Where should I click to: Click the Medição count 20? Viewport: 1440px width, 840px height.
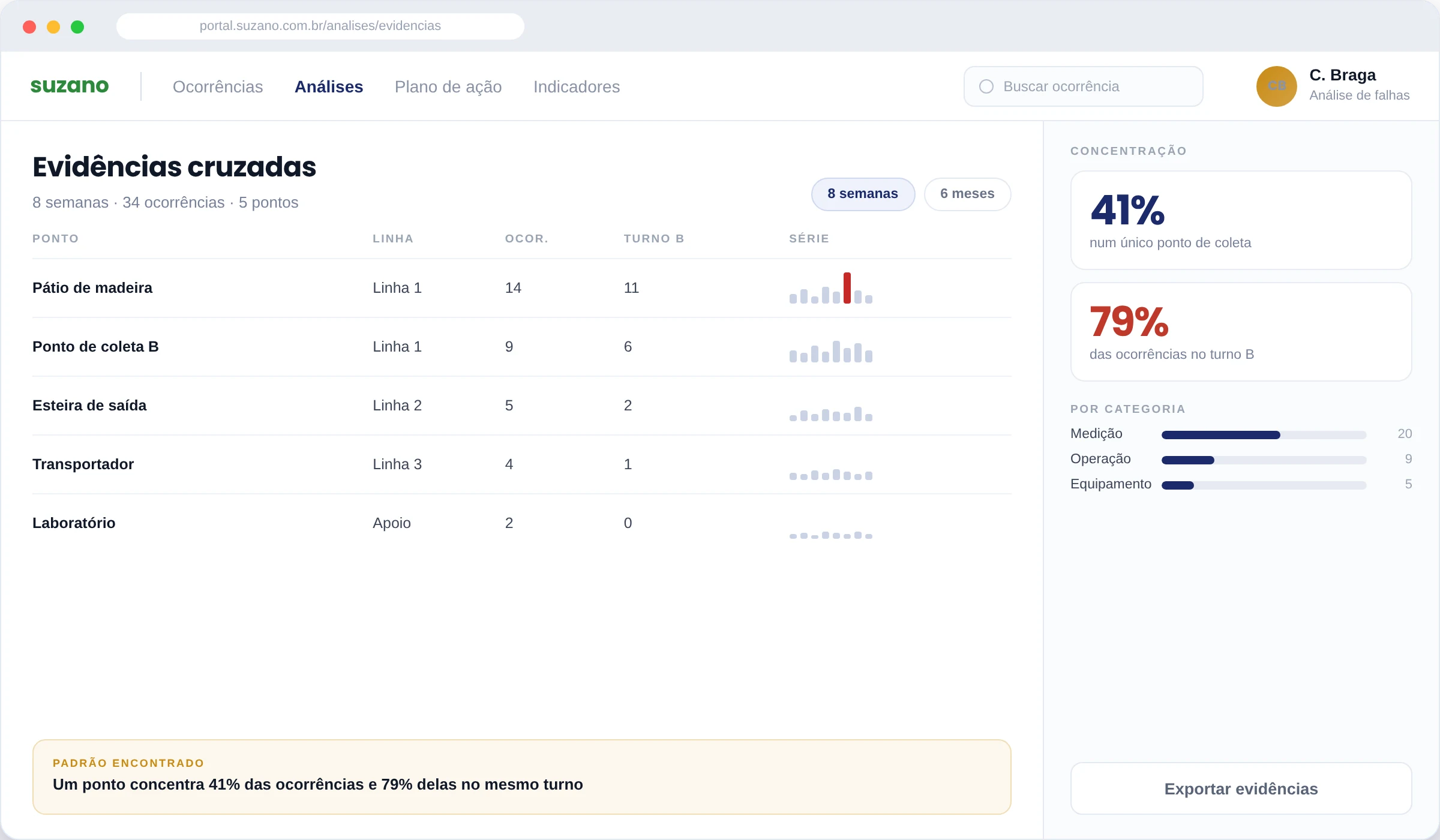[x=1405, y=434]
